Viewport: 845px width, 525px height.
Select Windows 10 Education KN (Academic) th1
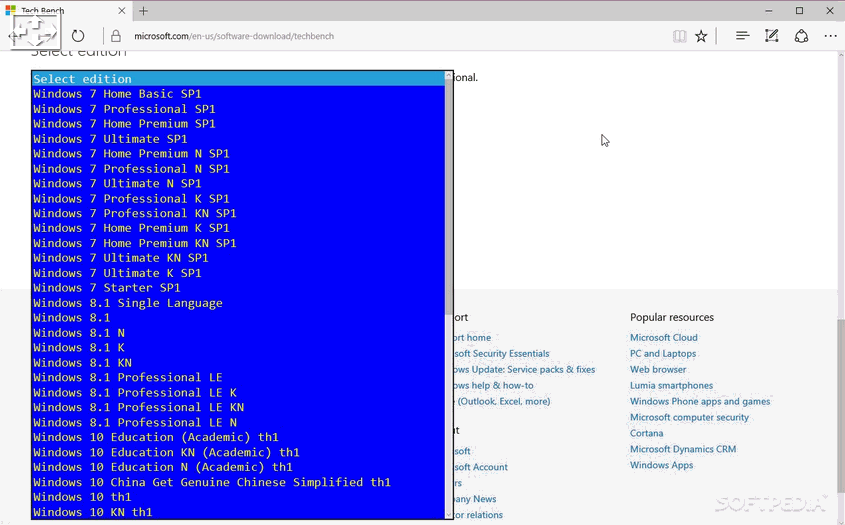(238, 452)
